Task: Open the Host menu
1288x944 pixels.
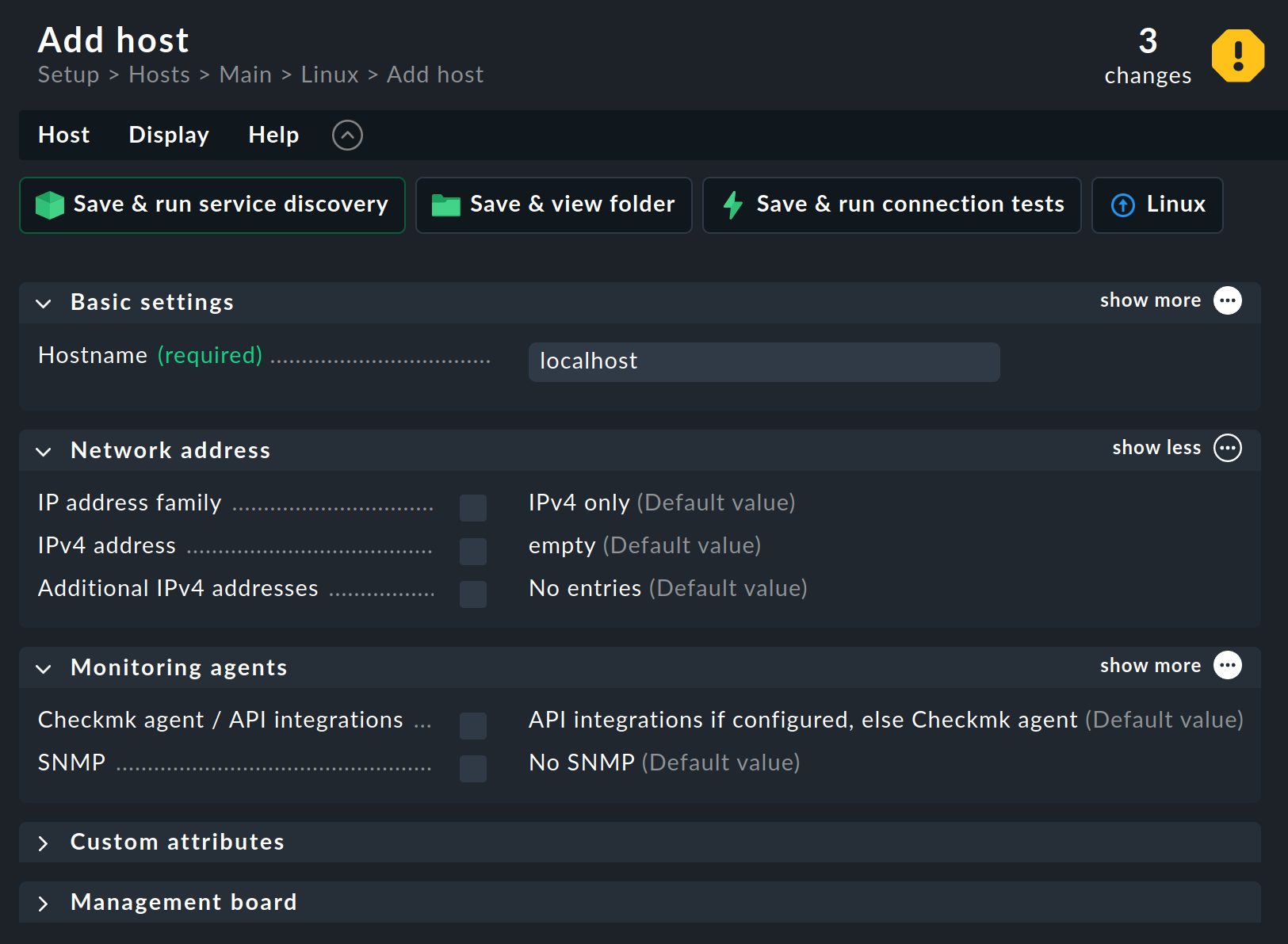Action: click(x=64, y=135)
